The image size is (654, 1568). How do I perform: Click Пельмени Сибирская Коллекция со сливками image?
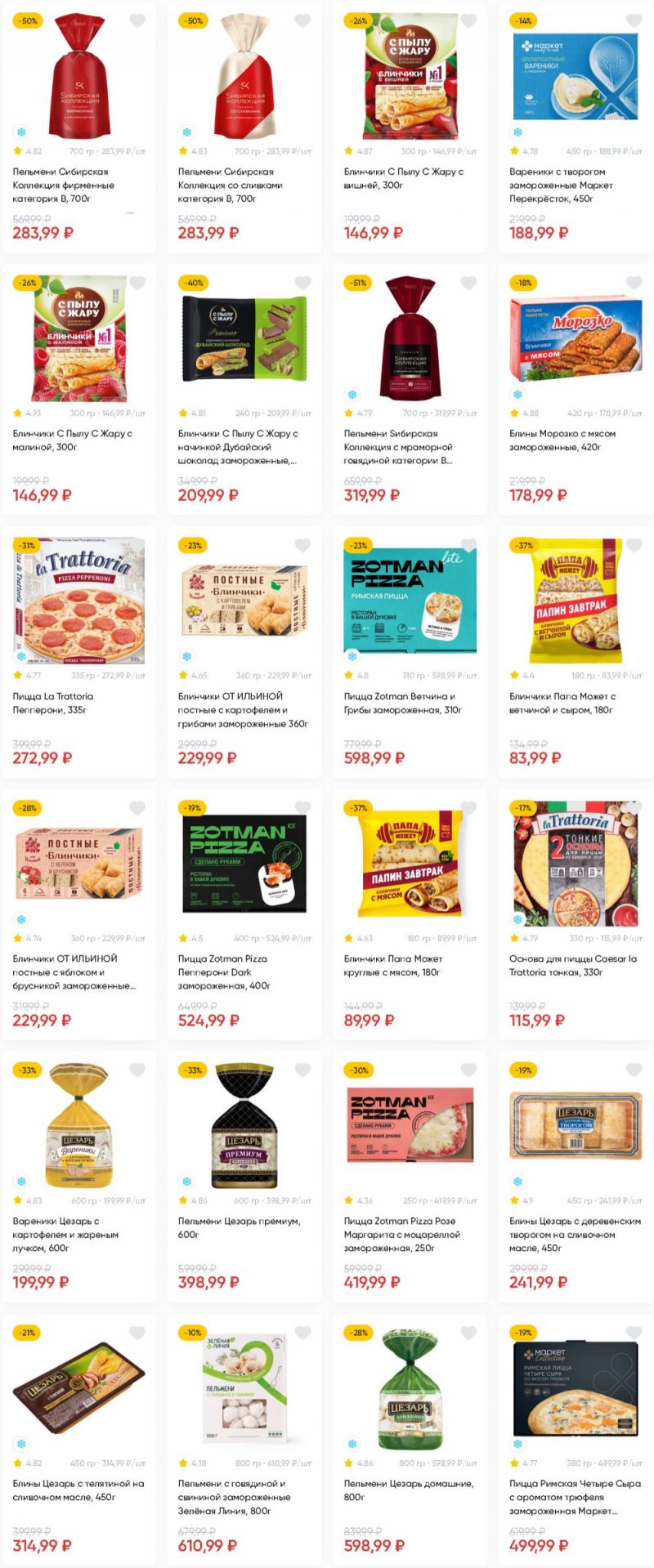coord(244,78)
